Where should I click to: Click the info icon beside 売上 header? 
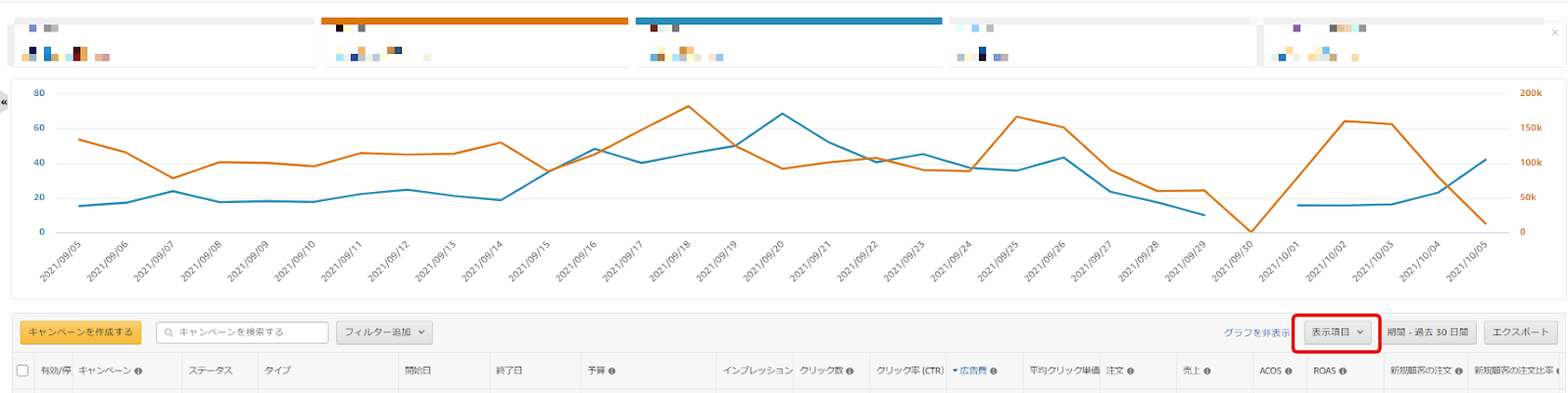pos(1207,371)
